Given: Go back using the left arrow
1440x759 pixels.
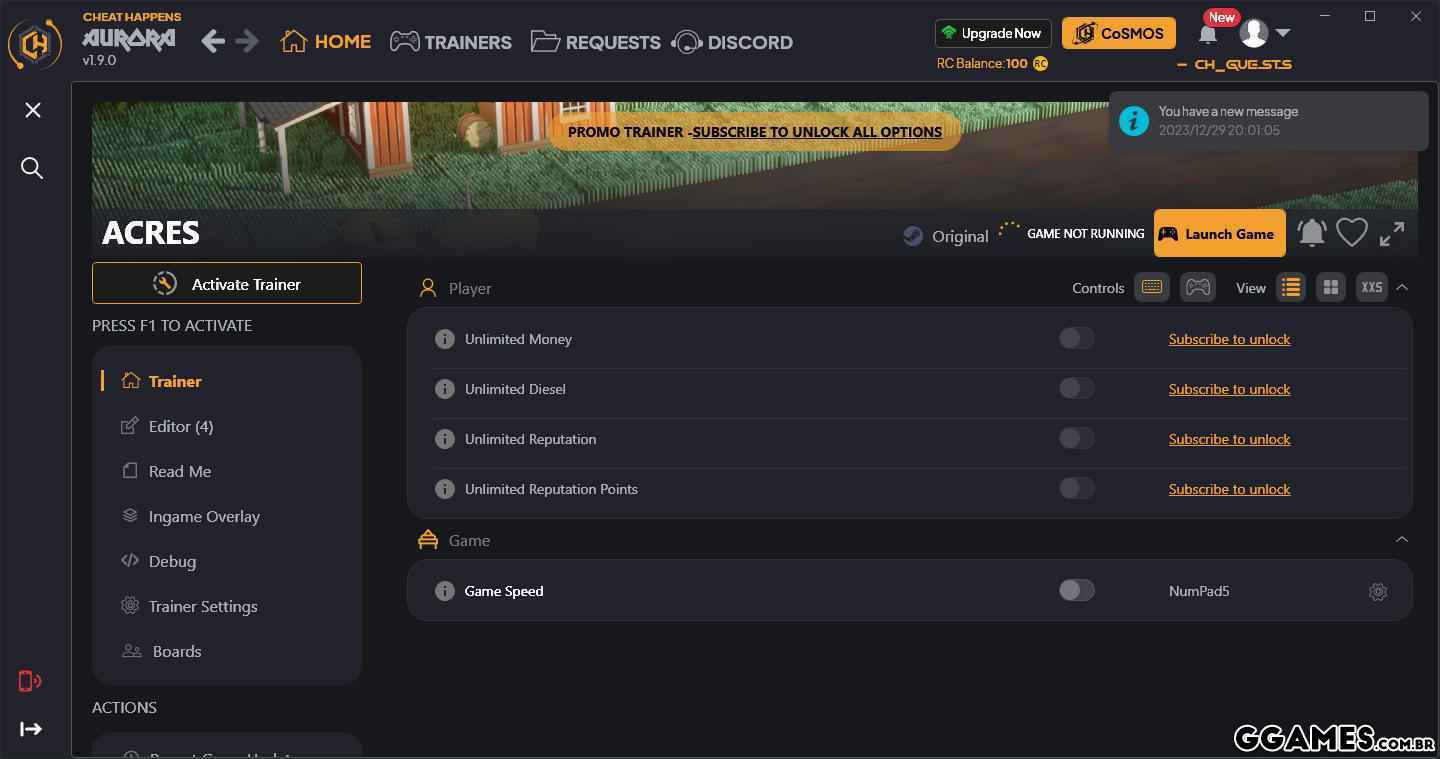Looking at the screenshot, I should click(213, 41).
